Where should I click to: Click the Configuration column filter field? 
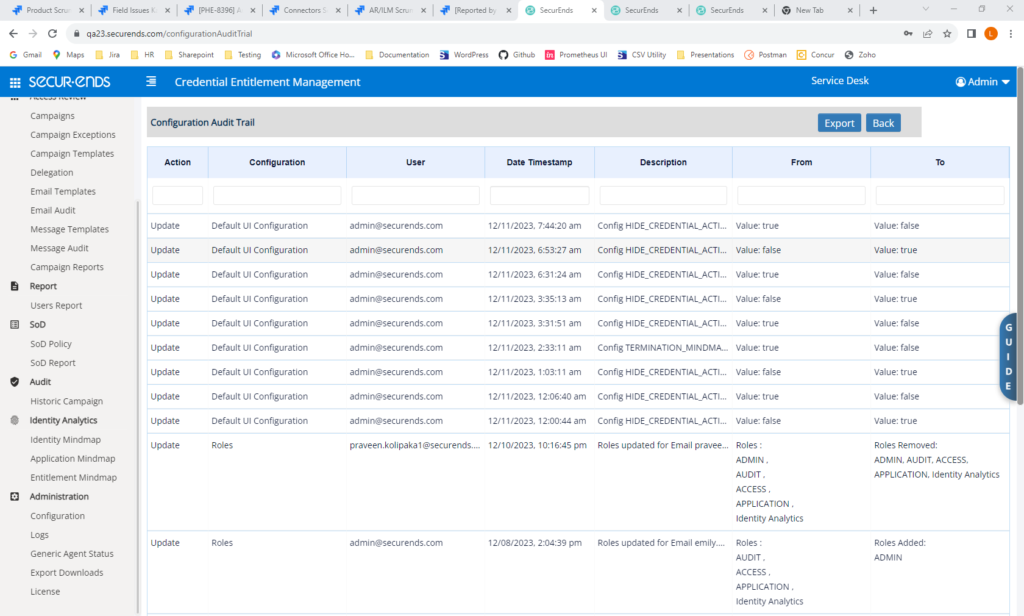277,195
